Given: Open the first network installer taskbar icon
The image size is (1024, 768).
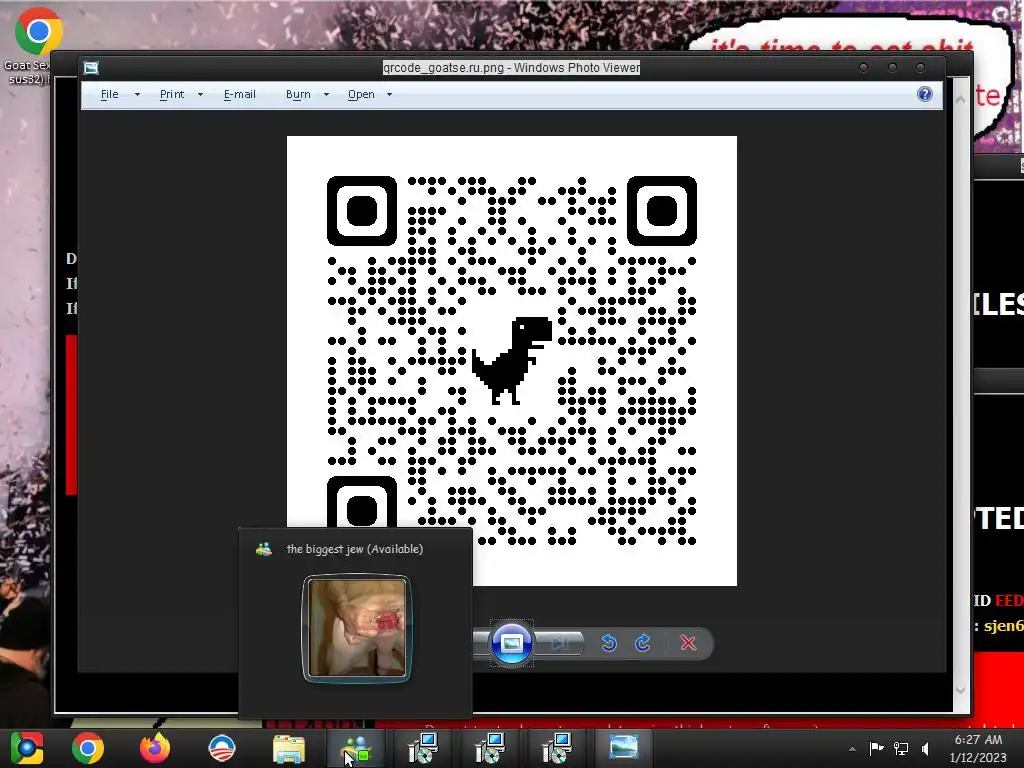Looking at the screenshot, I should 423,748.
